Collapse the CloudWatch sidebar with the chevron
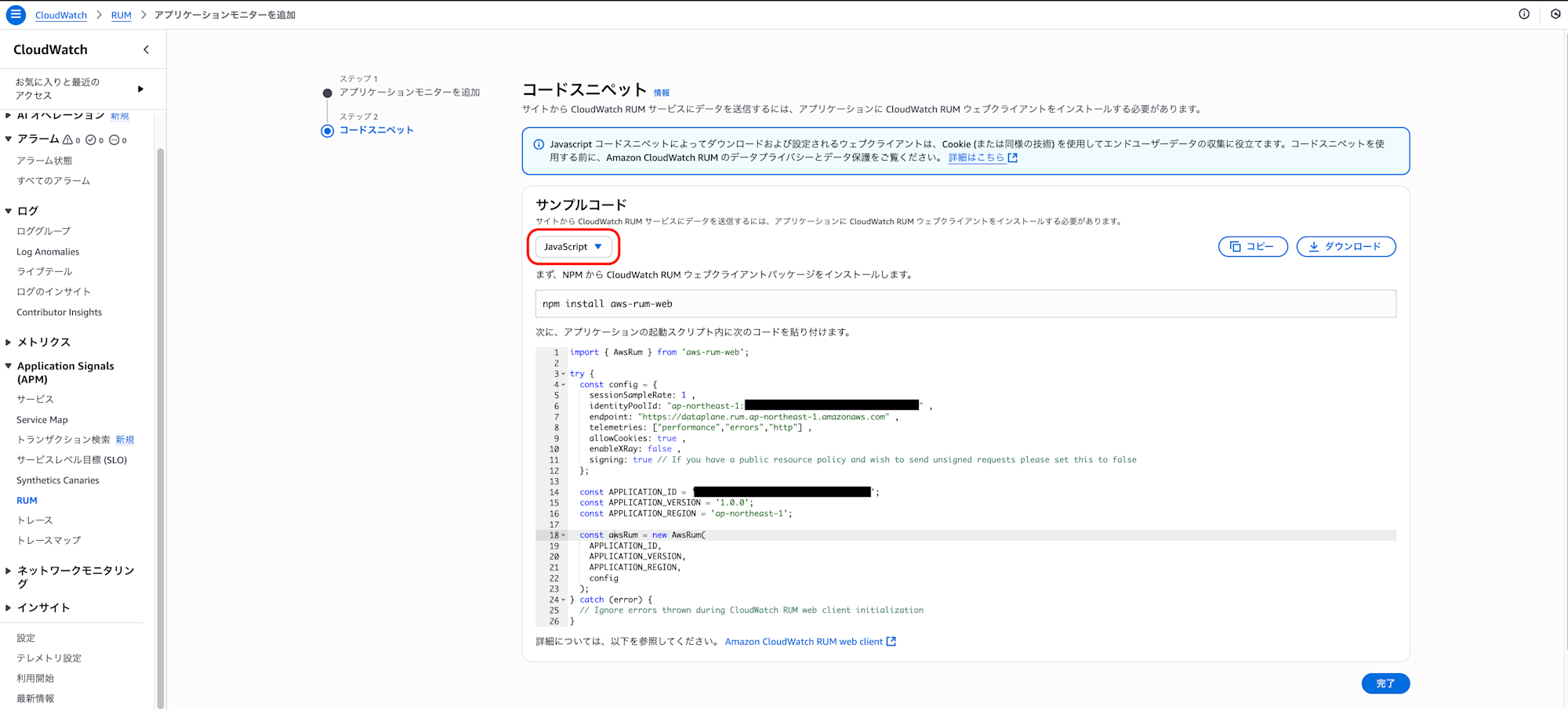 point(146,49)
